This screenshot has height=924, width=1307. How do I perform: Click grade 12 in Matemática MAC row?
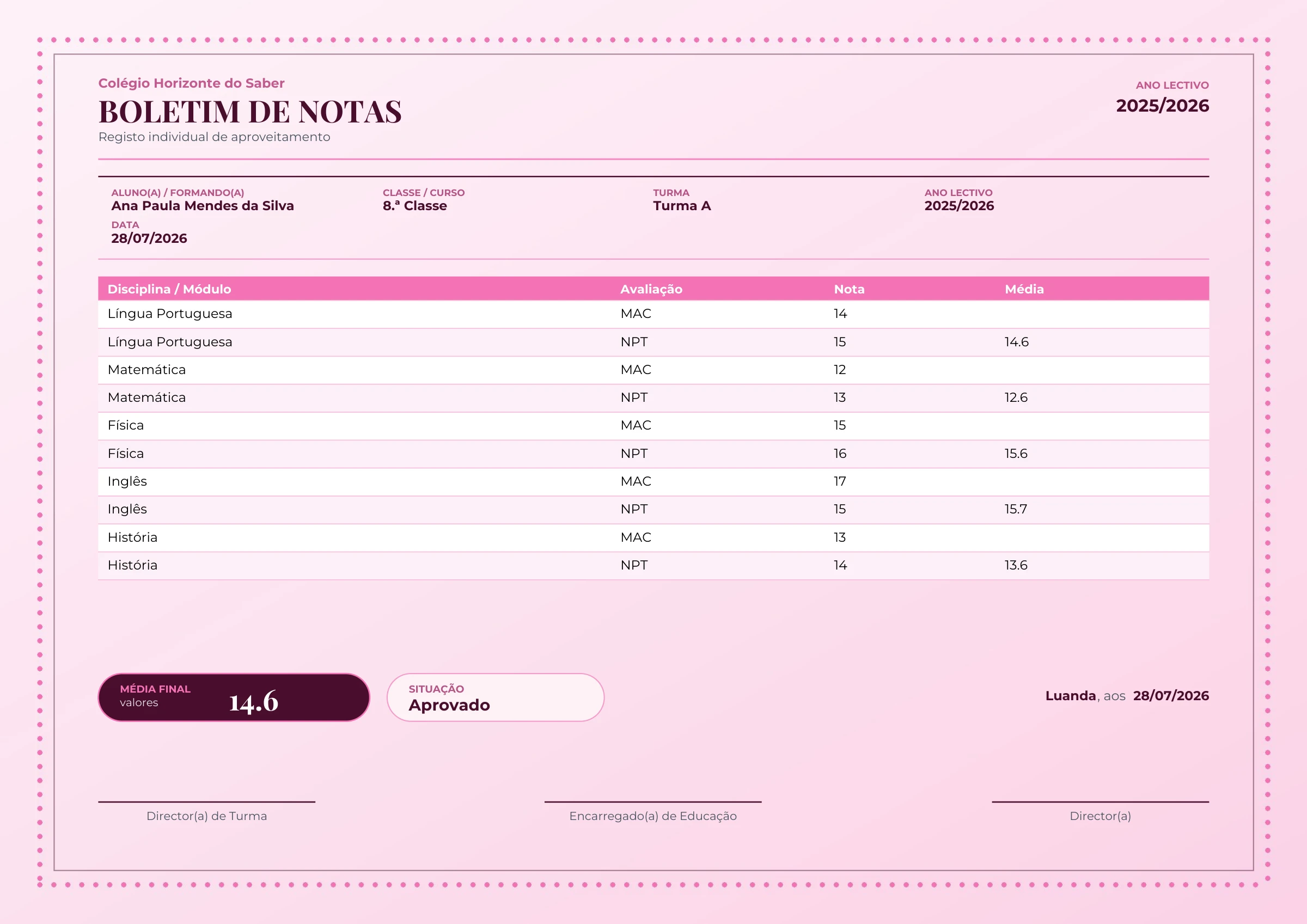[x=840, y=370]
